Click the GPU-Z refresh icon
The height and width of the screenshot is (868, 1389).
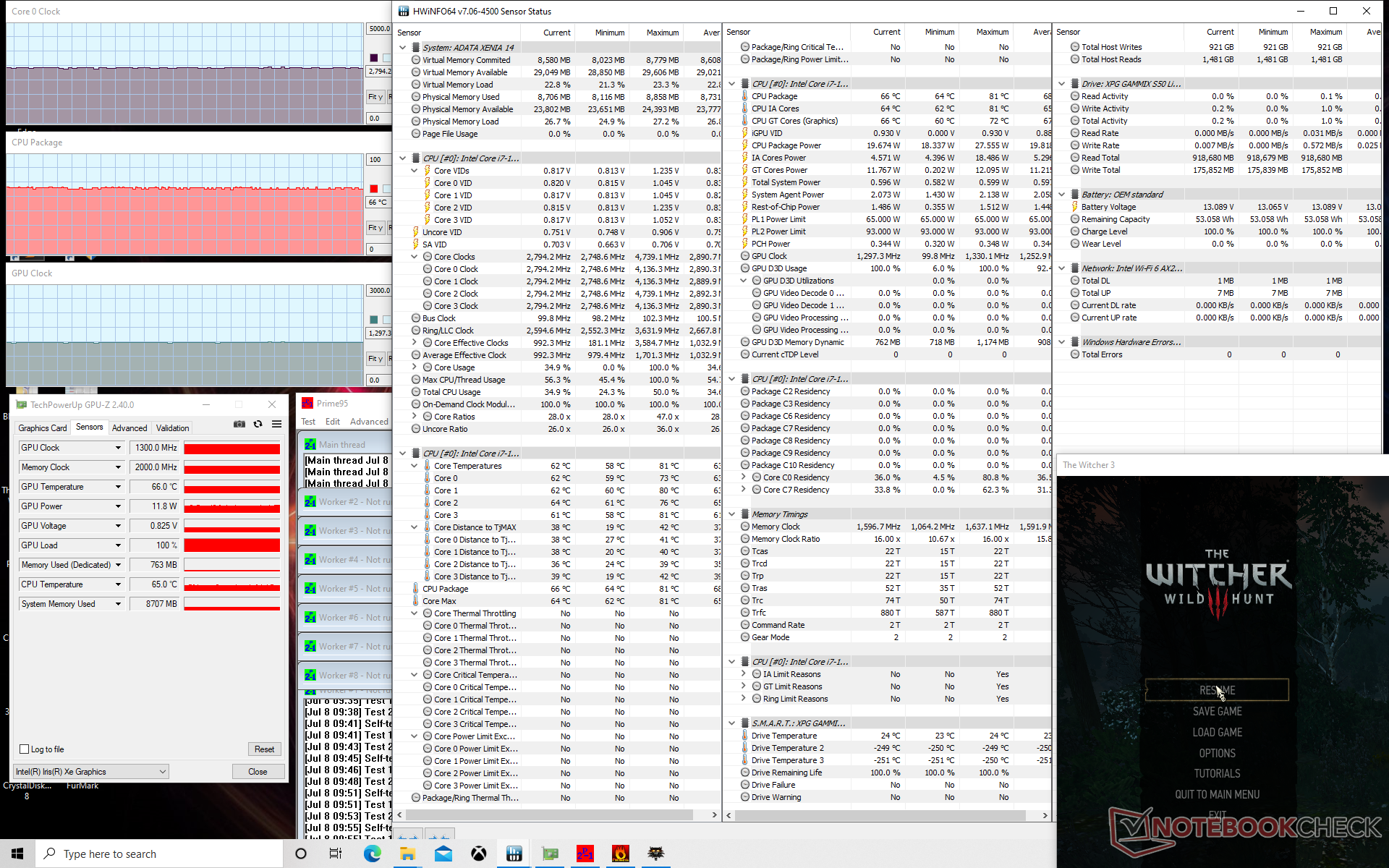click(x=258, y=425)
